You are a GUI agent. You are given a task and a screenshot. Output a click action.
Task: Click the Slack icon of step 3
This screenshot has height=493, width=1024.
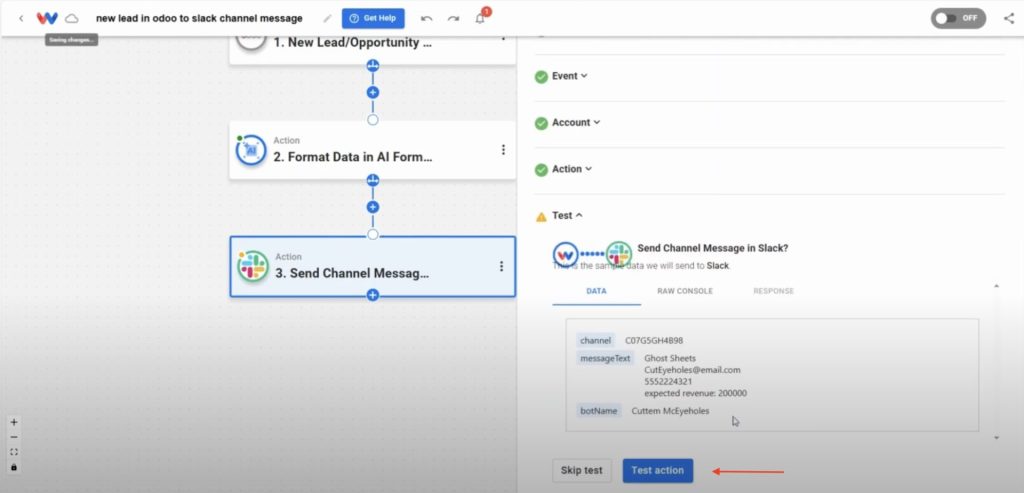[x=253, y=266]
